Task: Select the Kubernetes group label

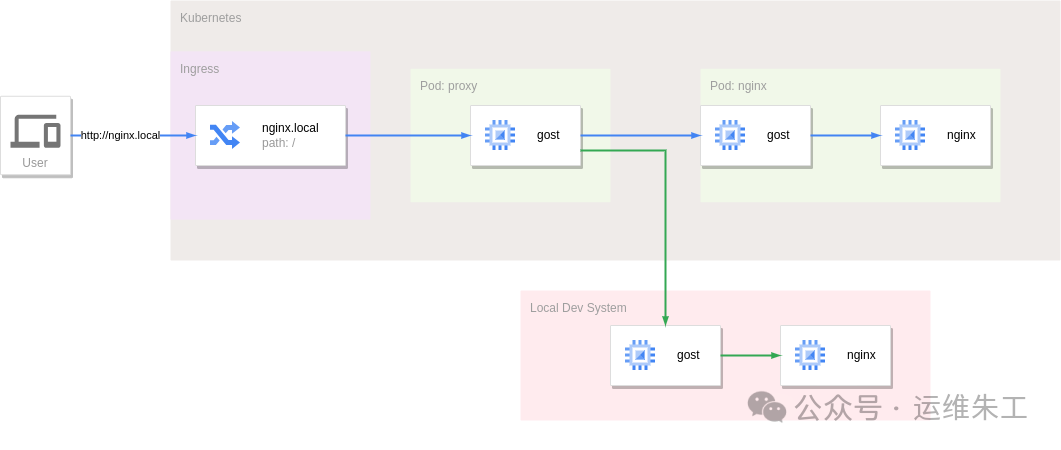Action: coord(210,18)
